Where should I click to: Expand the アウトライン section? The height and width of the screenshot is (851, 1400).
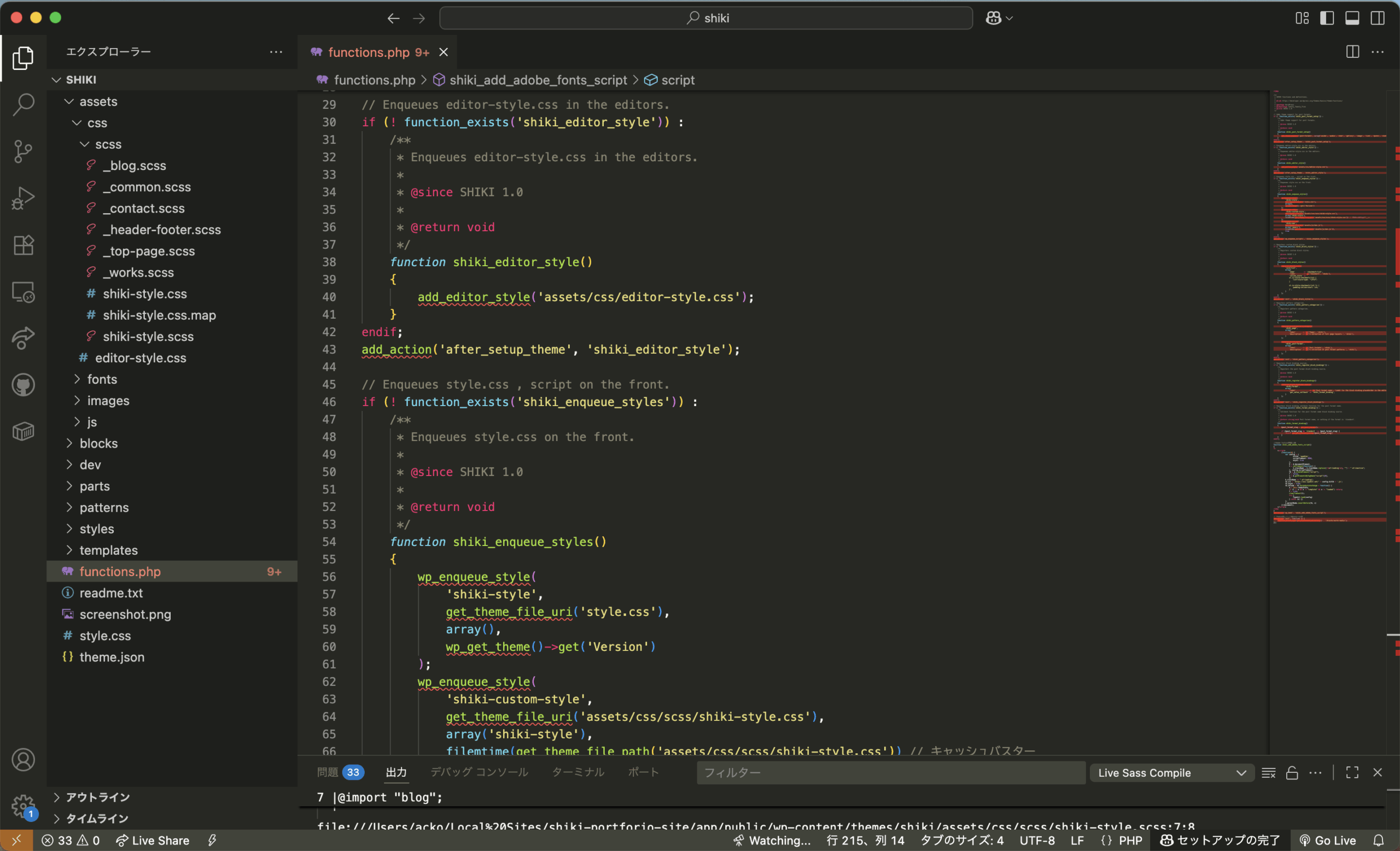coord(98,797)
